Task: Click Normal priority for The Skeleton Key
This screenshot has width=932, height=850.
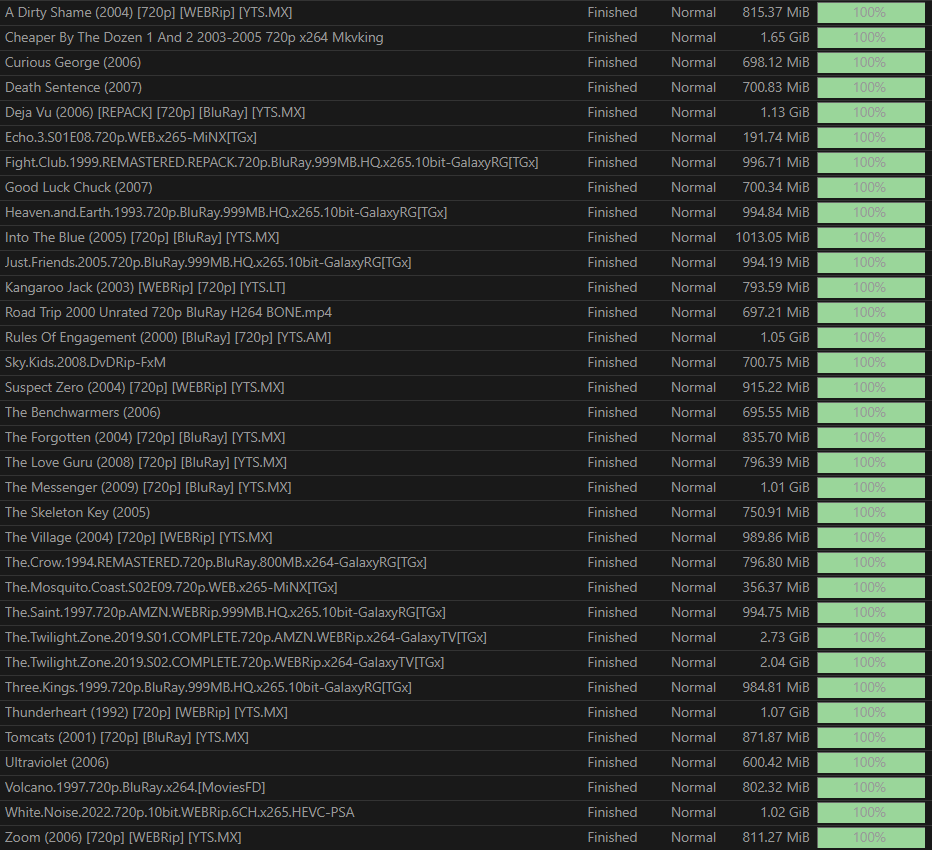Action: 693,512
